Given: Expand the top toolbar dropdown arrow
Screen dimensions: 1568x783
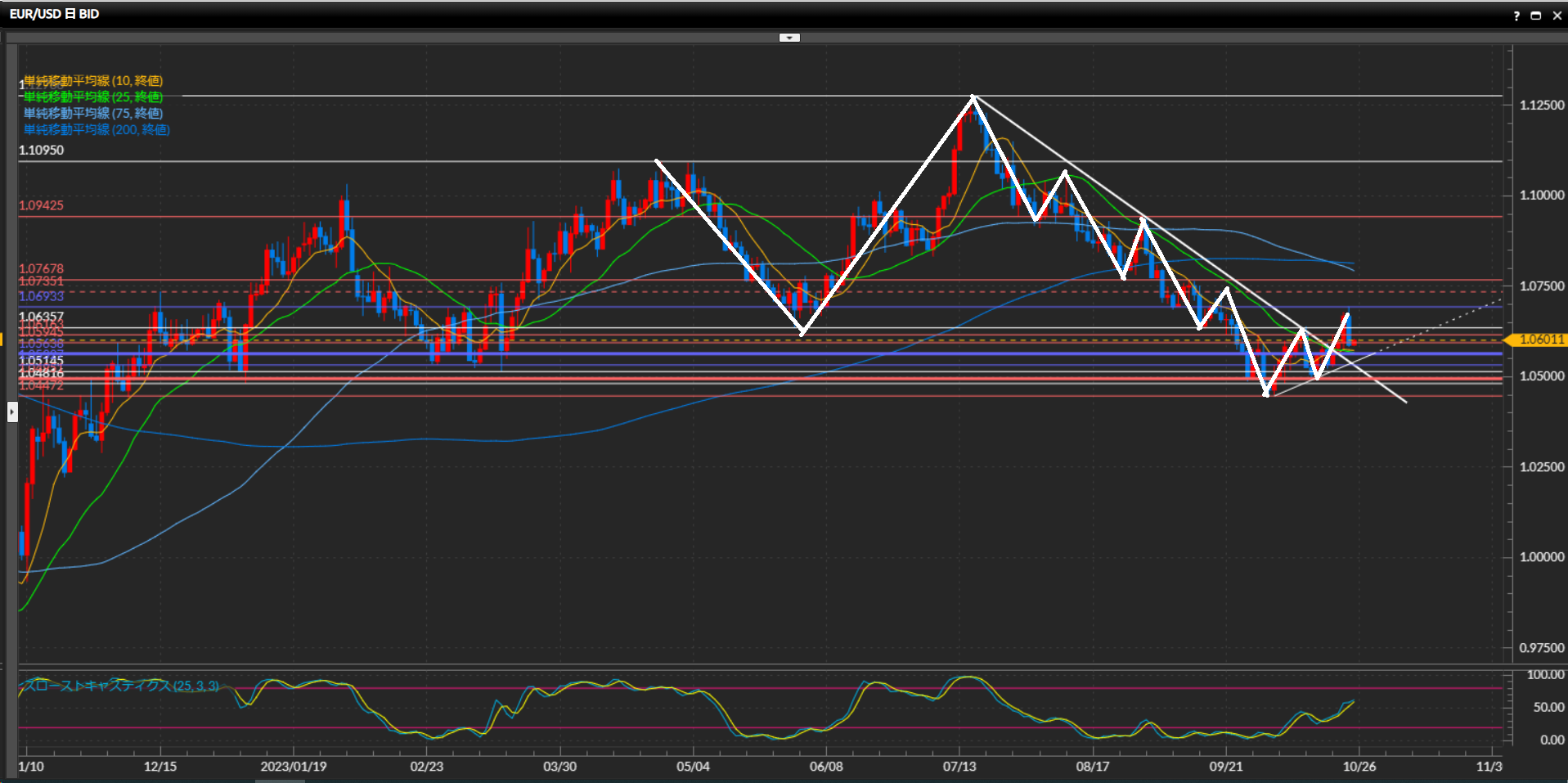Looking at the screenshot, I should (789, 38).
